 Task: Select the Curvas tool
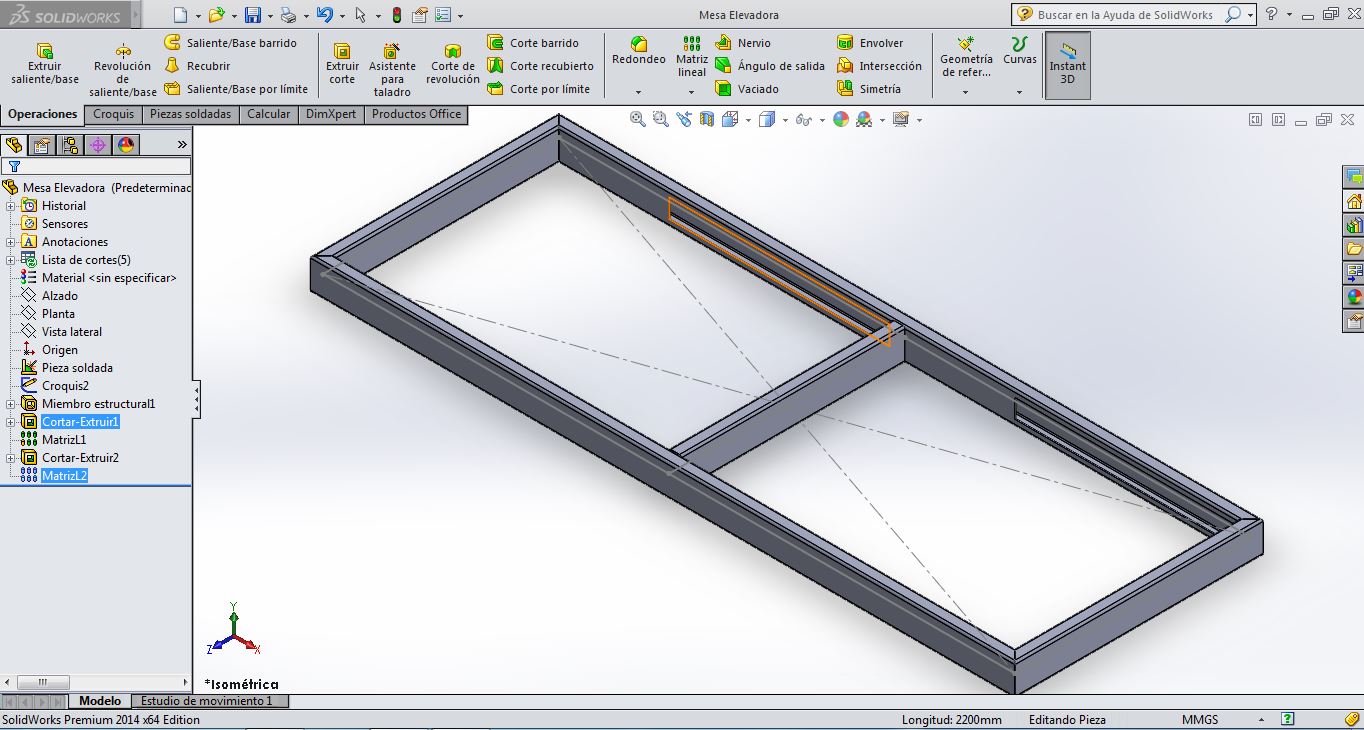tap(1020, 52)
